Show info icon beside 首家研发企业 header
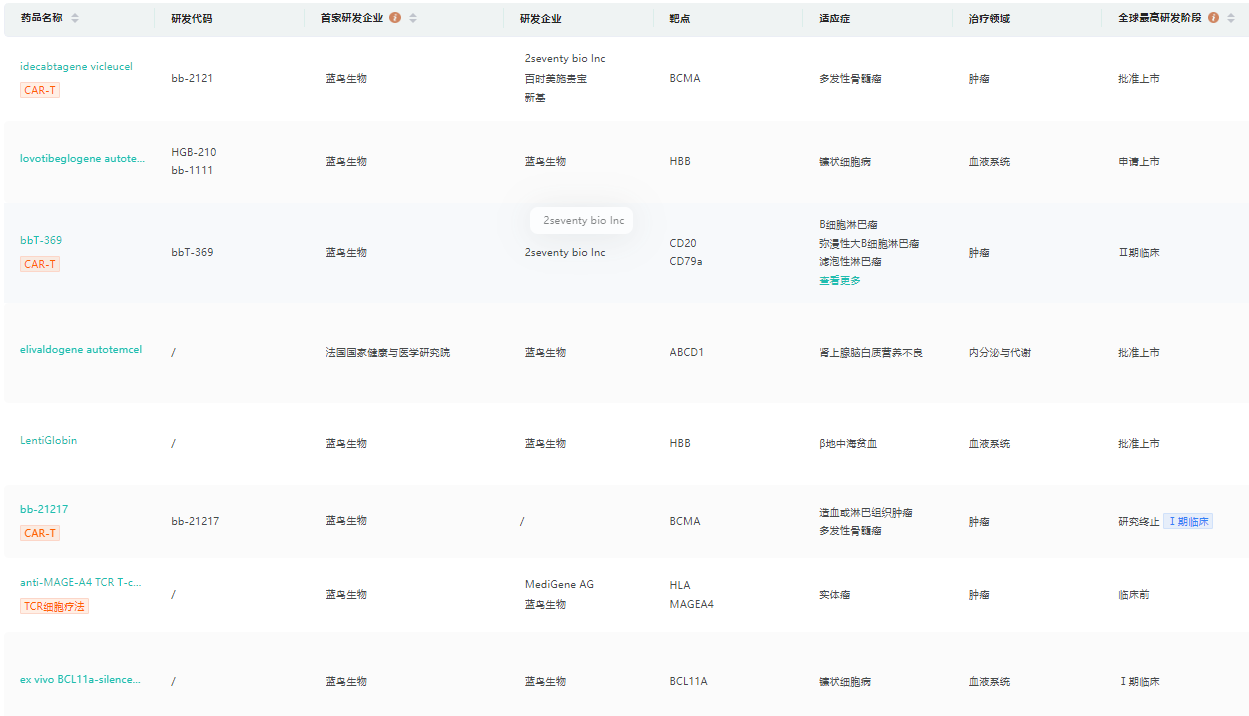Image resolution: width=1249 pixels, height=716 pixels. pyautogui.click(x=395, y=18)
